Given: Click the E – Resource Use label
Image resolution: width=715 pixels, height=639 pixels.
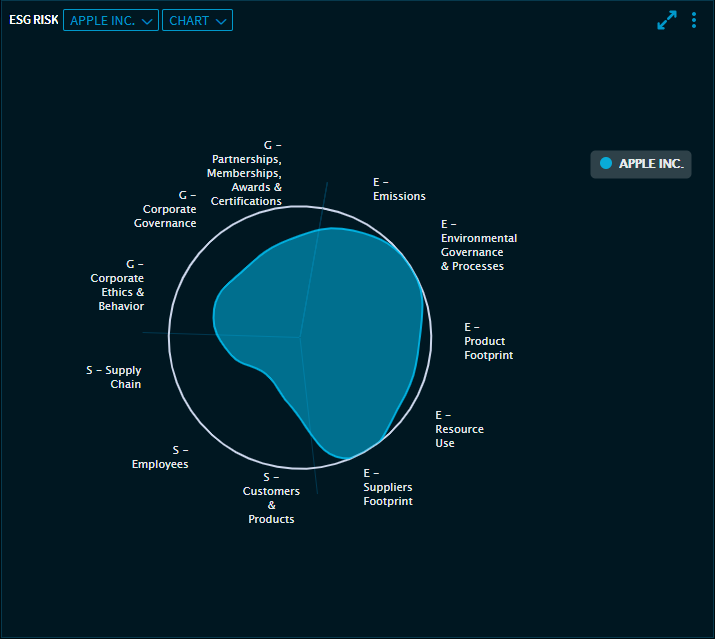Looking at the screenshot, I should click(459, 429).
